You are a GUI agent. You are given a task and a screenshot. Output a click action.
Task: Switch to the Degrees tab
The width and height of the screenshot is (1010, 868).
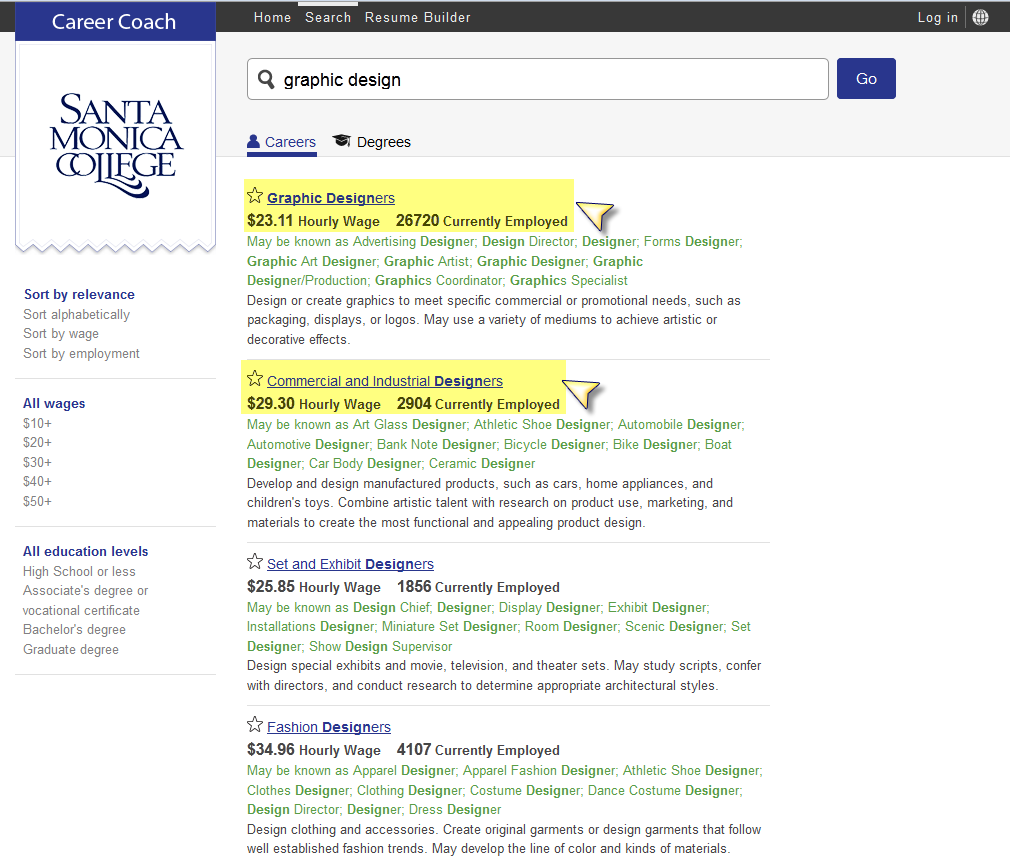coord(383,141)
